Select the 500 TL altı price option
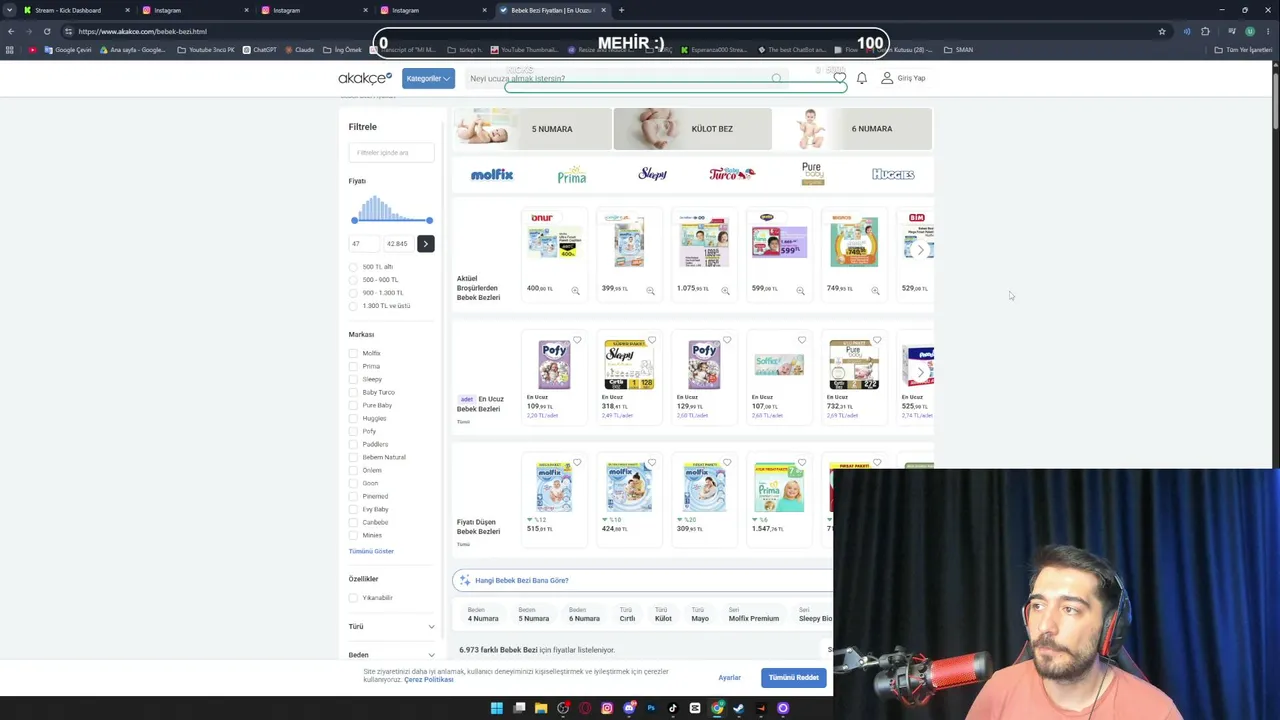The height and width of the screenshot is (720, 1280). [353, 267]
